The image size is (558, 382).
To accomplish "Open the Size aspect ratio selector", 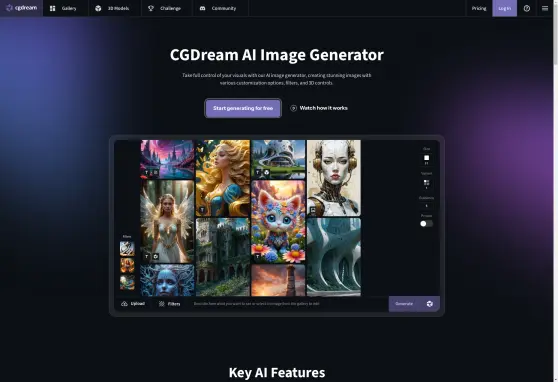I will click(x=426, y=159).
